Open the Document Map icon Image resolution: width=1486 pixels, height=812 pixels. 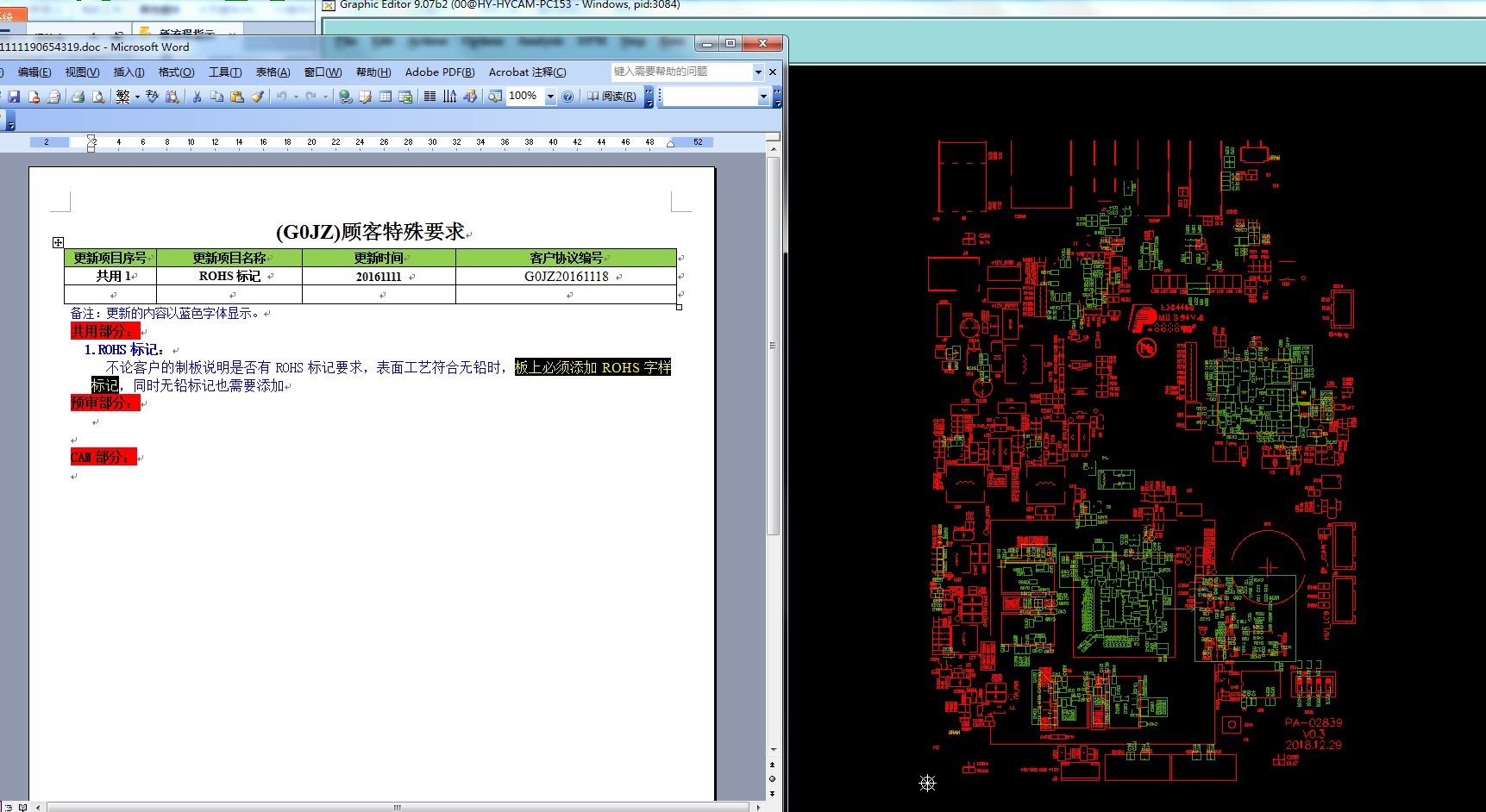(x=495, y=97)
